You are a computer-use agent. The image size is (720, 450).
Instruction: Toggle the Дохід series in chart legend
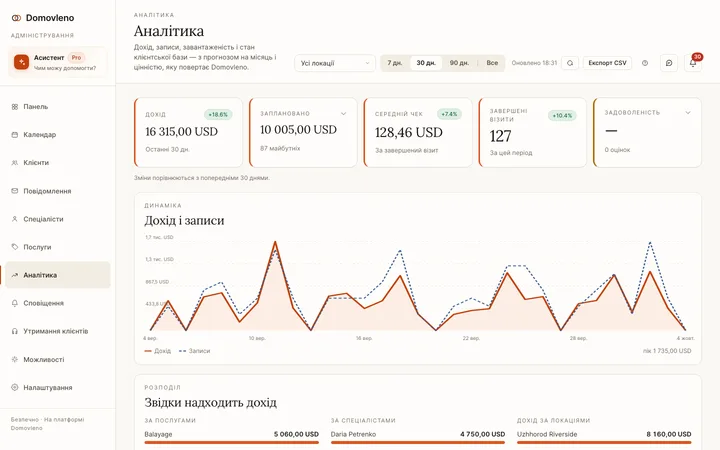[158, 351]
